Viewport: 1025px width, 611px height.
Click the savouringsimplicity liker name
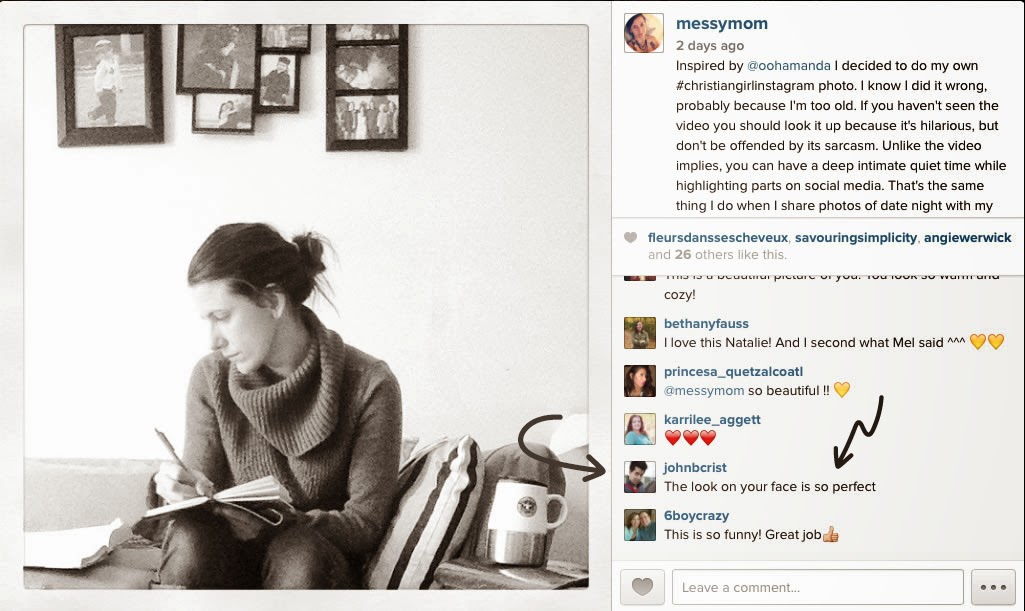pyautogui.click(x=856, y=238)
